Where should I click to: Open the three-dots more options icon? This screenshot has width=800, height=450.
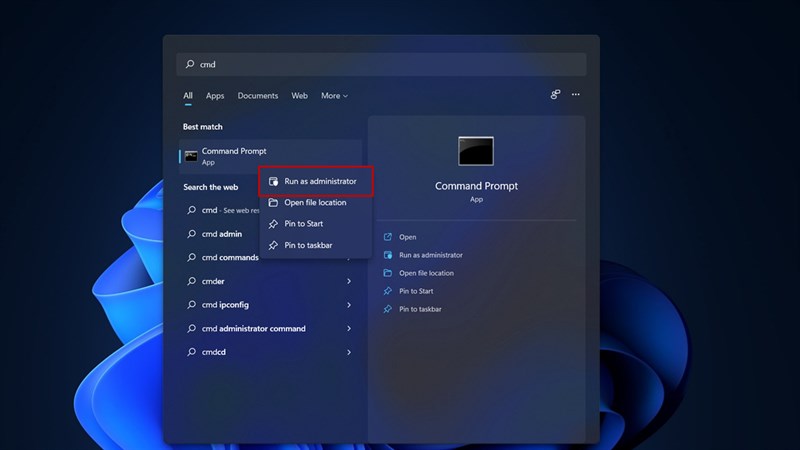click(576, 95)
